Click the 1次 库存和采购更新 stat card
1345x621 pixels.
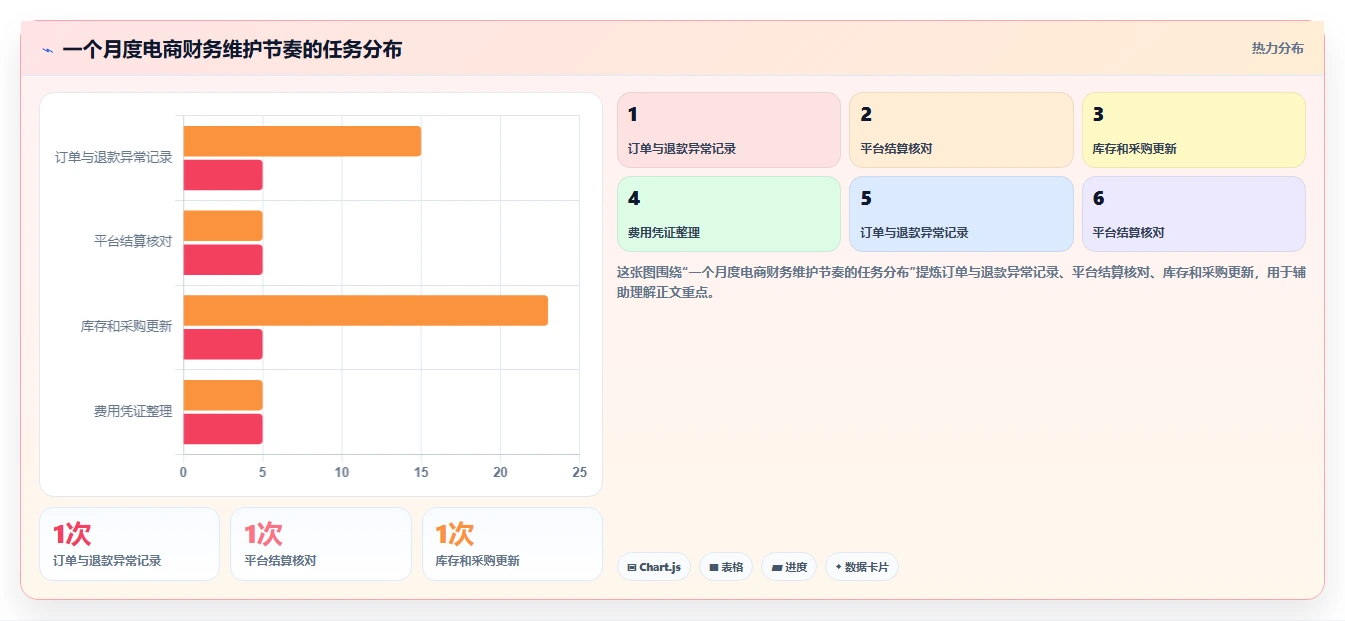click(x=512, y=544)
